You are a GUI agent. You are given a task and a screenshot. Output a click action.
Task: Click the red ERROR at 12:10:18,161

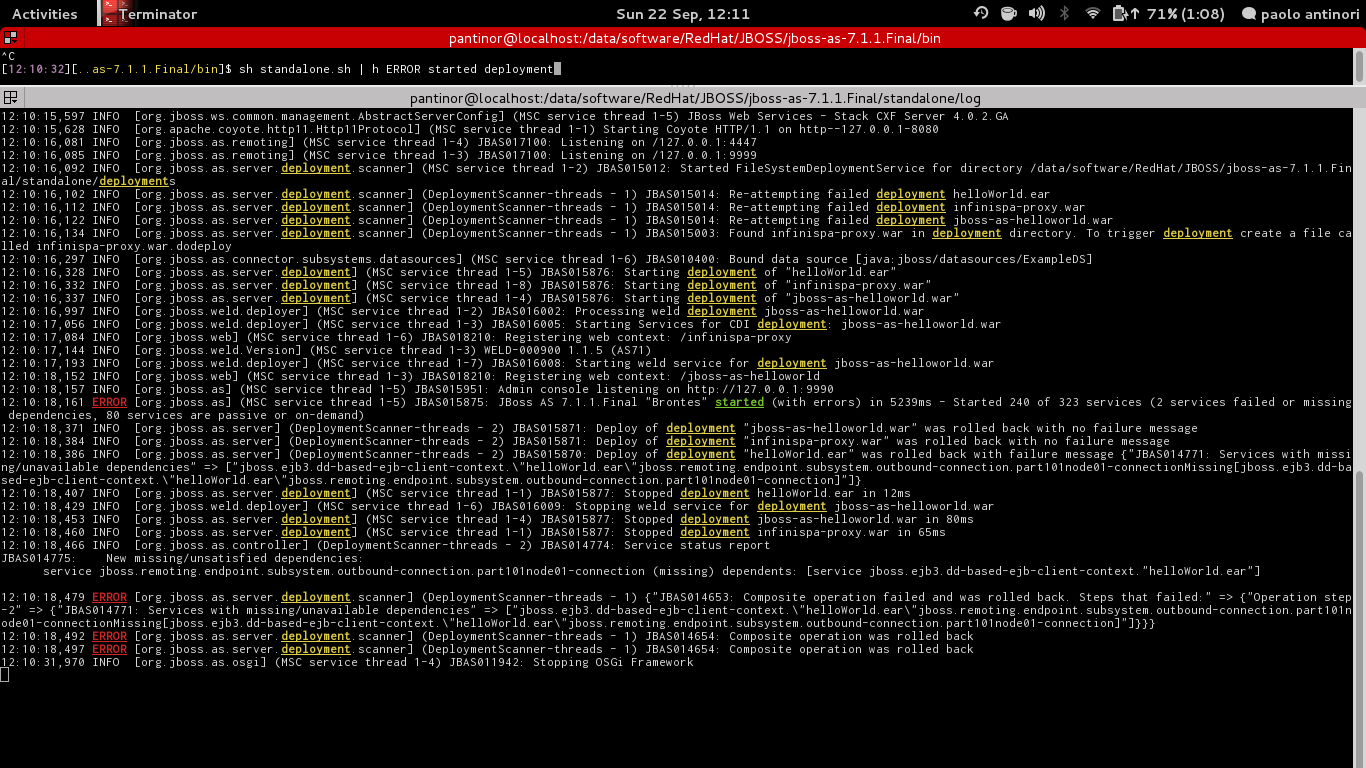[109, 402]
